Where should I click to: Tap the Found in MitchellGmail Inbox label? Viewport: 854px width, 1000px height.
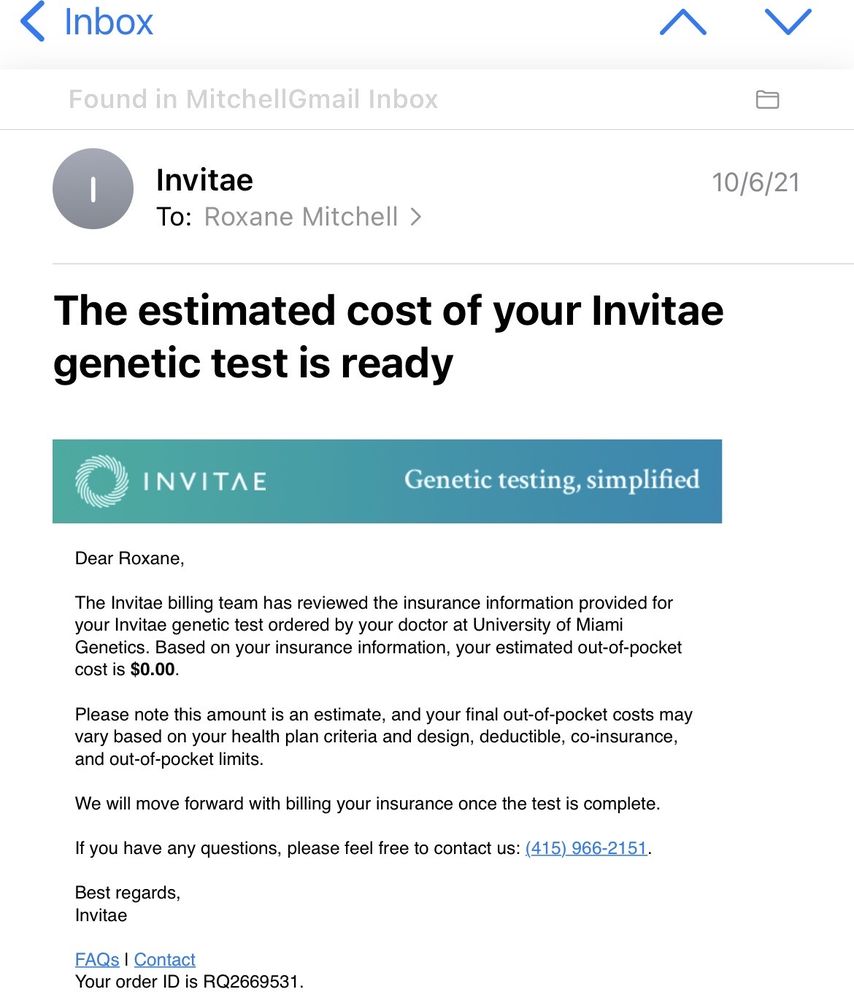tap(253, 99)
